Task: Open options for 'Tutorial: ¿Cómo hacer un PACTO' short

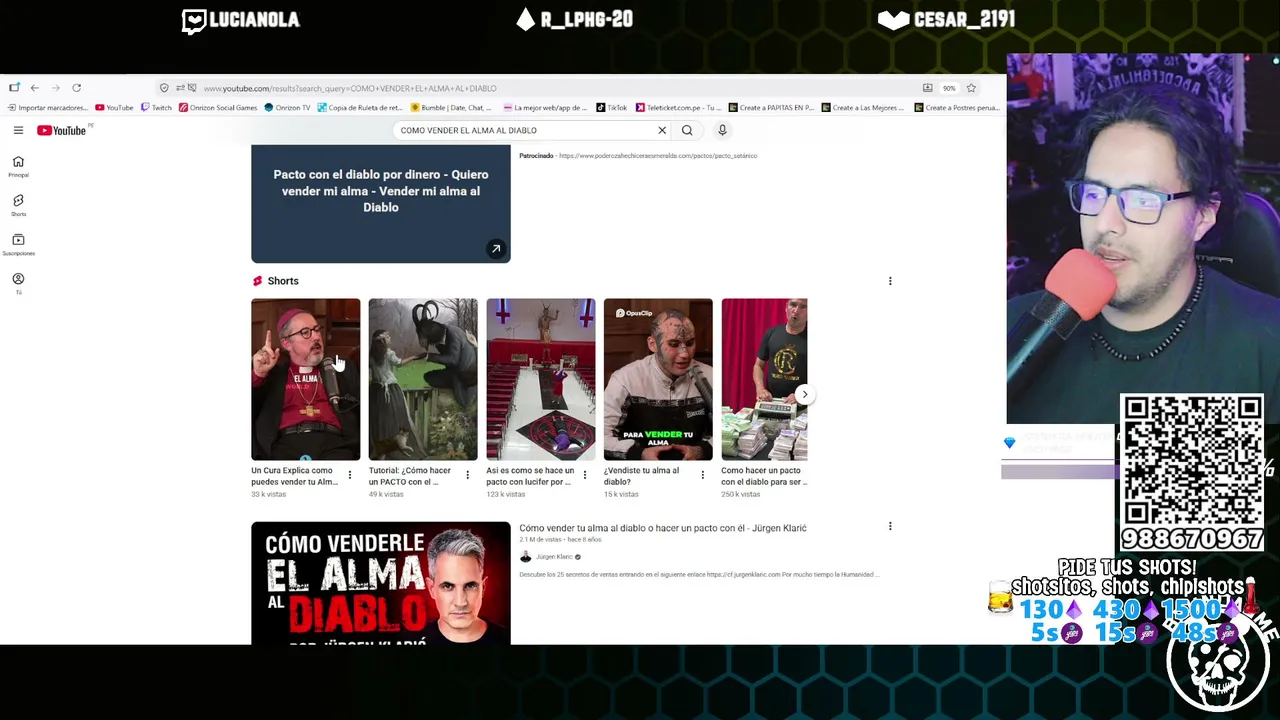Action: pyautogui.click(x=467, y=475)
